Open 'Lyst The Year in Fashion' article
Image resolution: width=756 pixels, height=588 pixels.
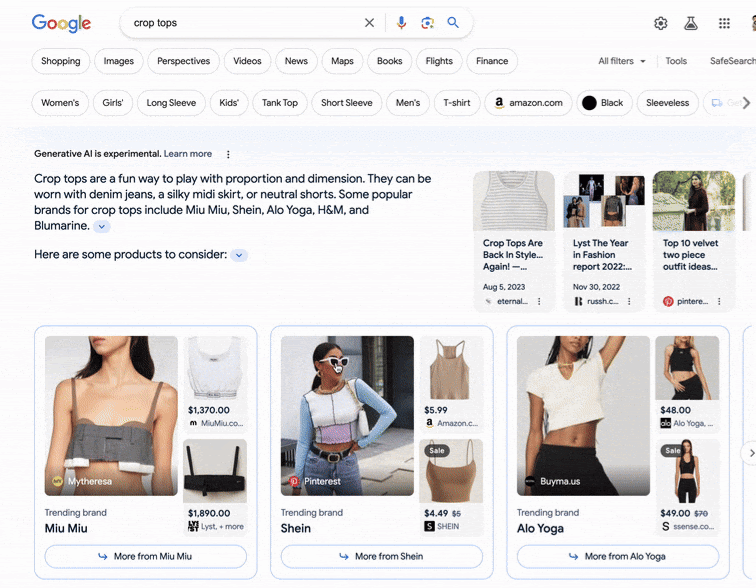(x=604, y=241)
